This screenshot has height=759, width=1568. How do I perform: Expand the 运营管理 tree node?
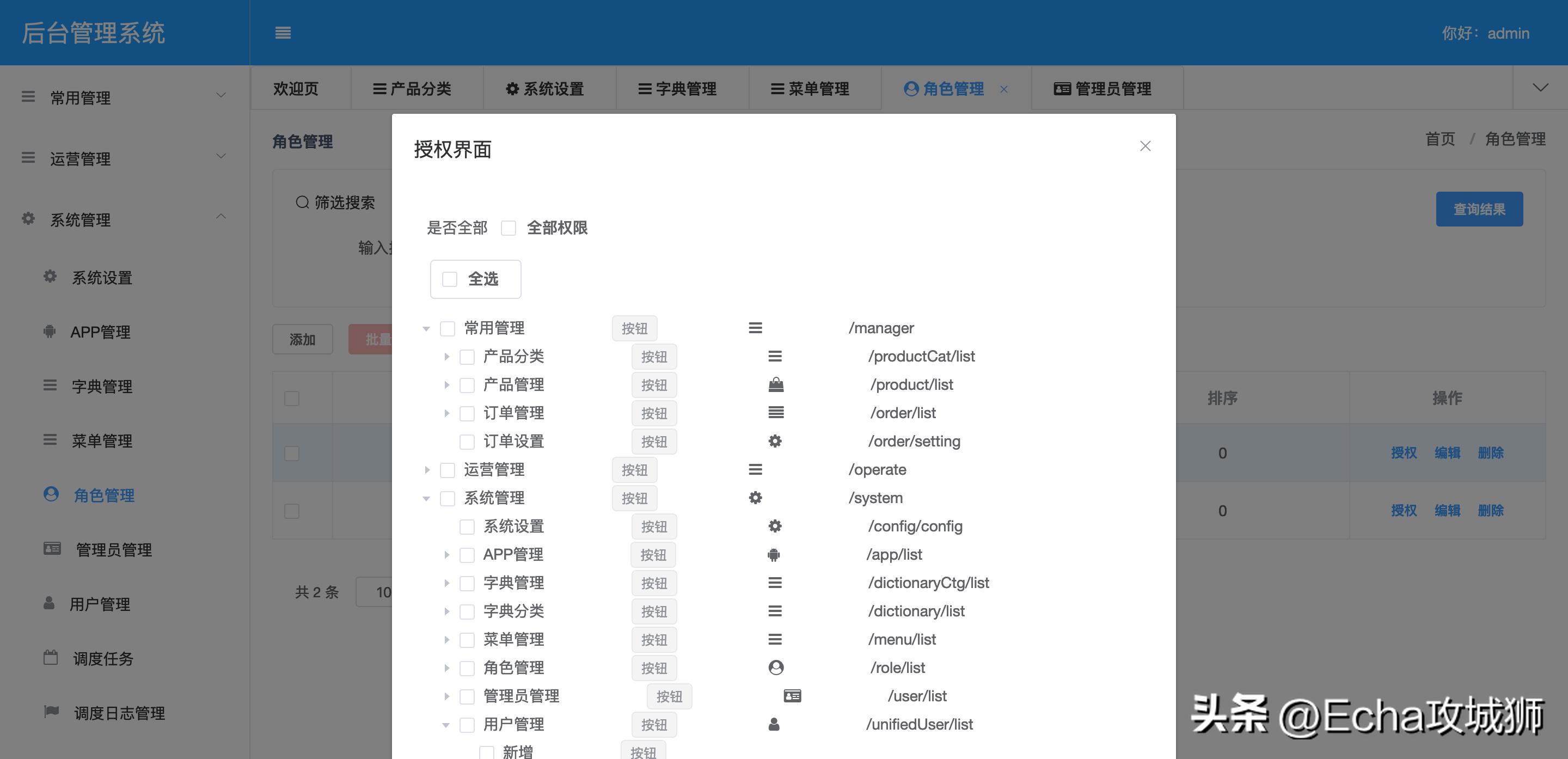point(426,470)
